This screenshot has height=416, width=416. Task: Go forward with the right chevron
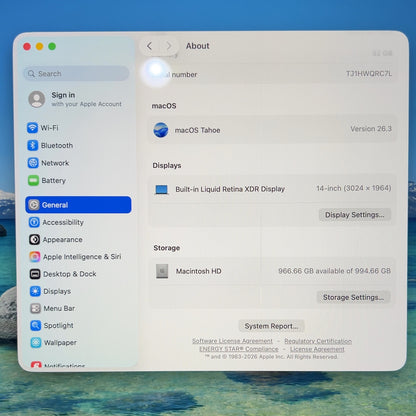pyautogui.click(x=169, y=46)
